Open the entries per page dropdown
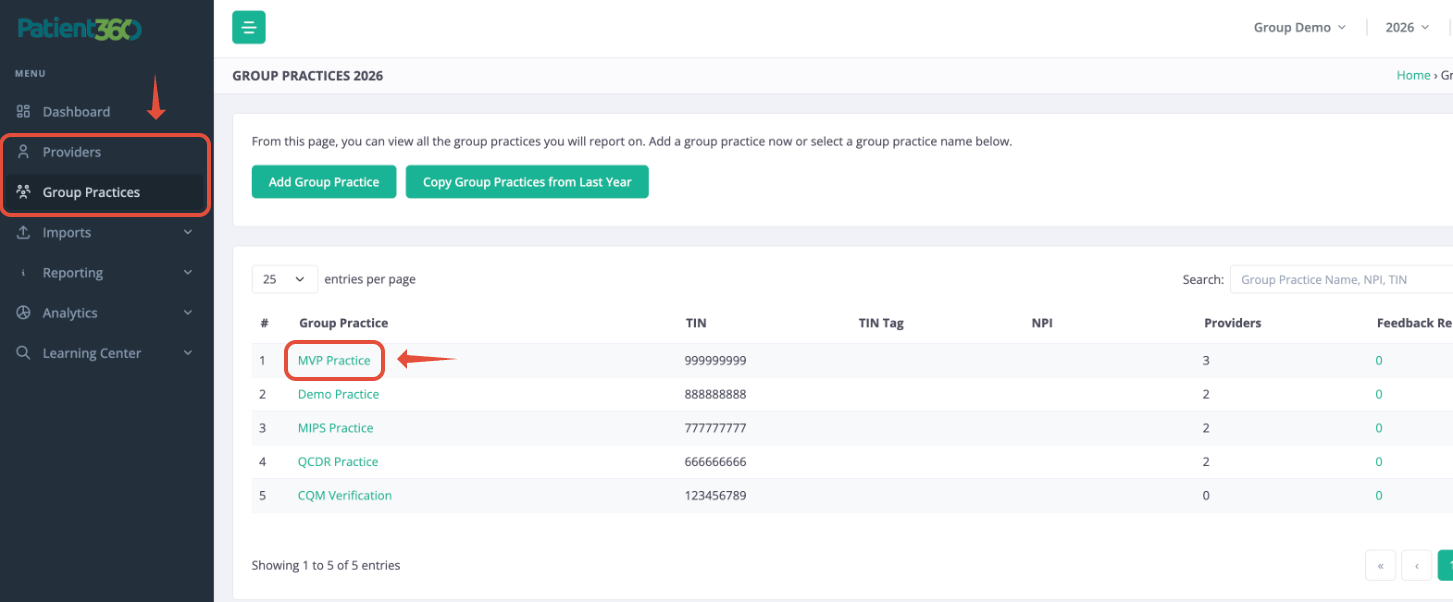 pos(285,280)
